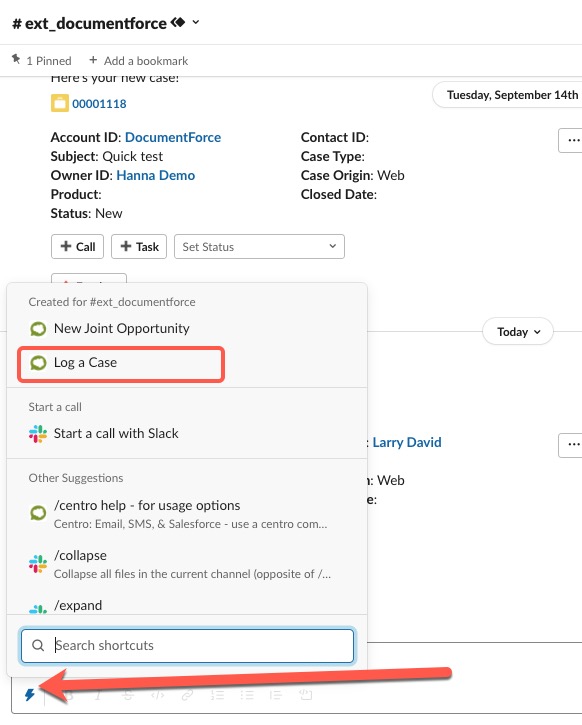Open the Larry David link

pyautogui.click(x=407, y=442)
